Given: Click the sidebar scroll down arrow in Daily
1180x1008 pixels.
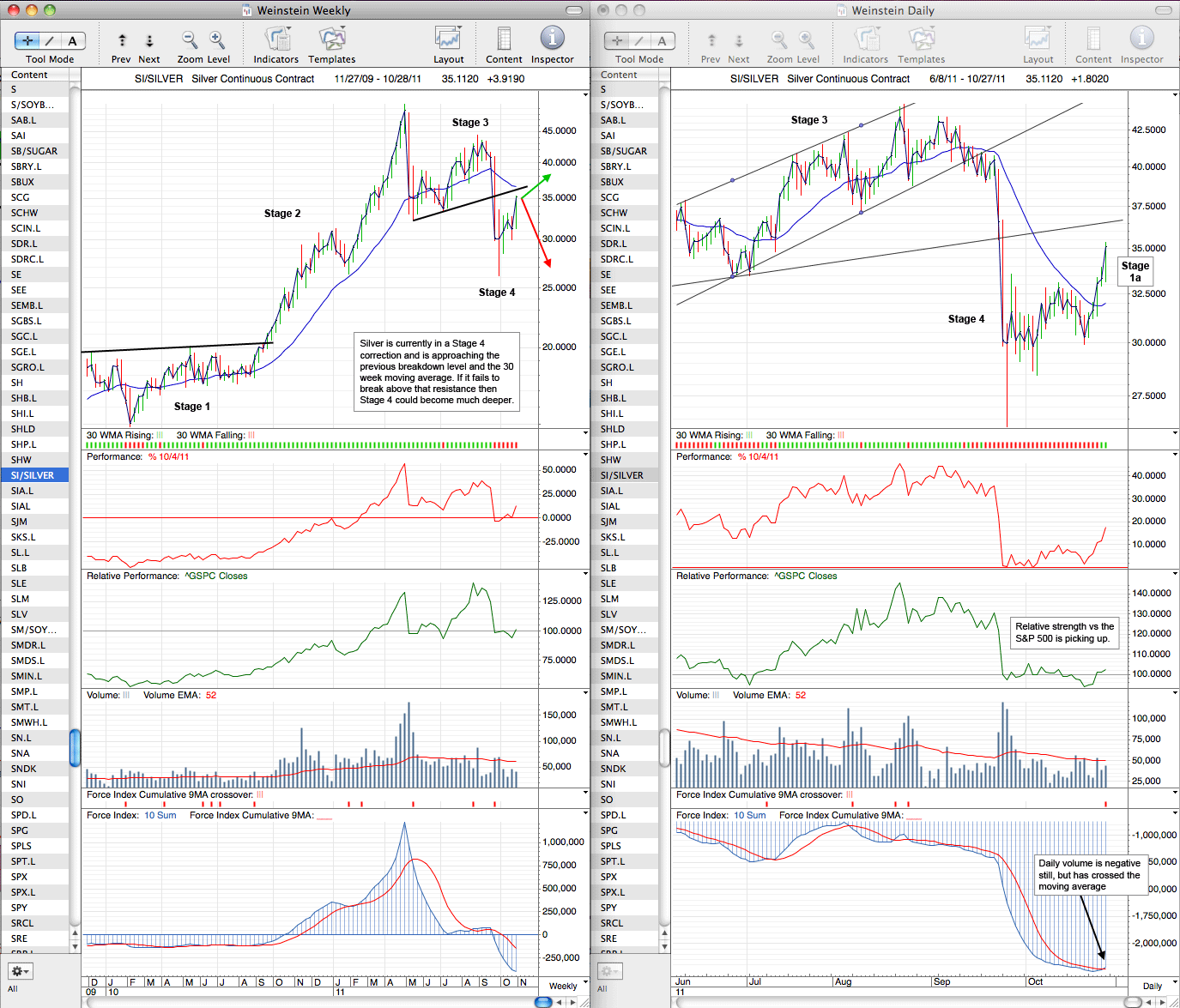Looking at the screenshot, I should (x=664, y=946).
